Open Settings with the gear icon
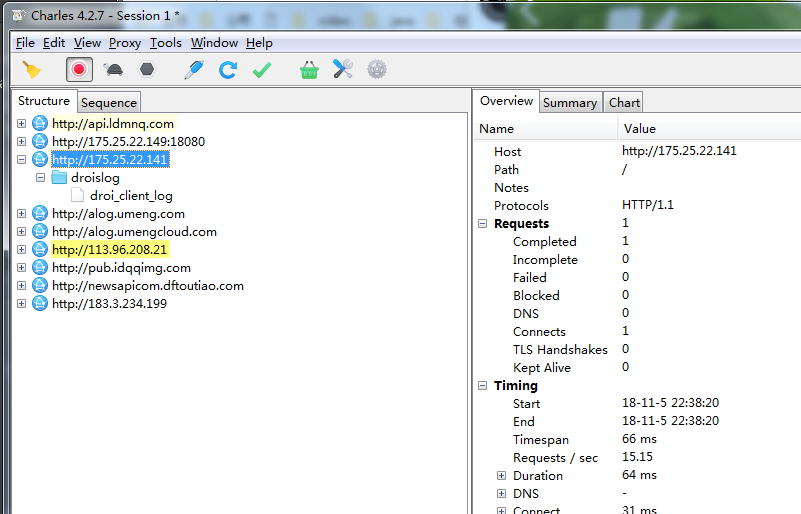This screenshot has height=514, width=801. (x=377, y=69)
